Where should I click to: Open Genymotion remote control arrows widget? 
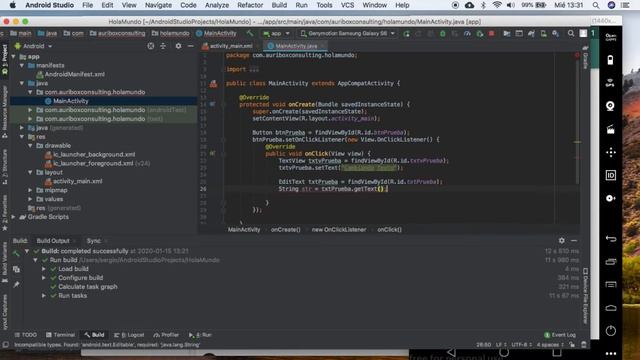[611, 152]
